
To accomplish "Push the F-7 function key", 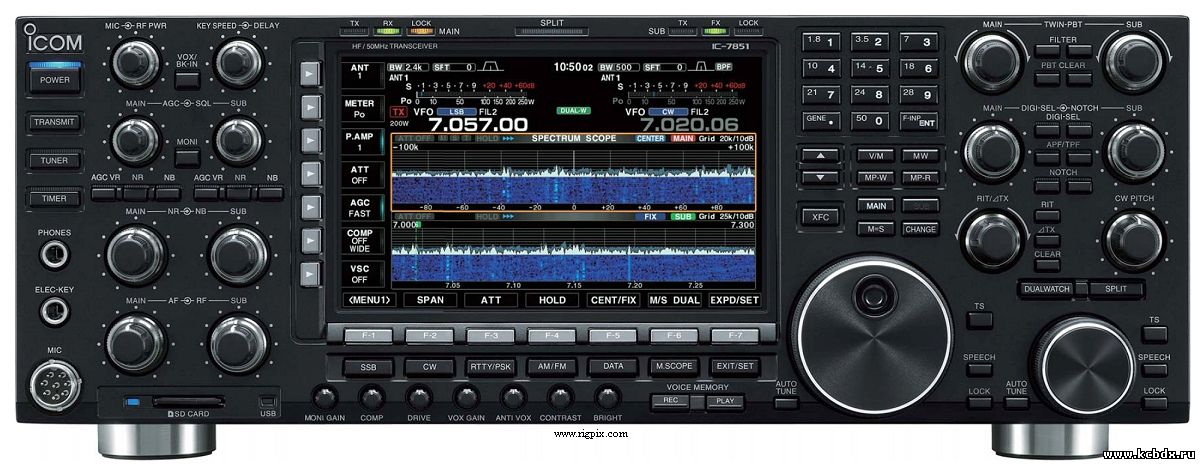I will (735, 335).
